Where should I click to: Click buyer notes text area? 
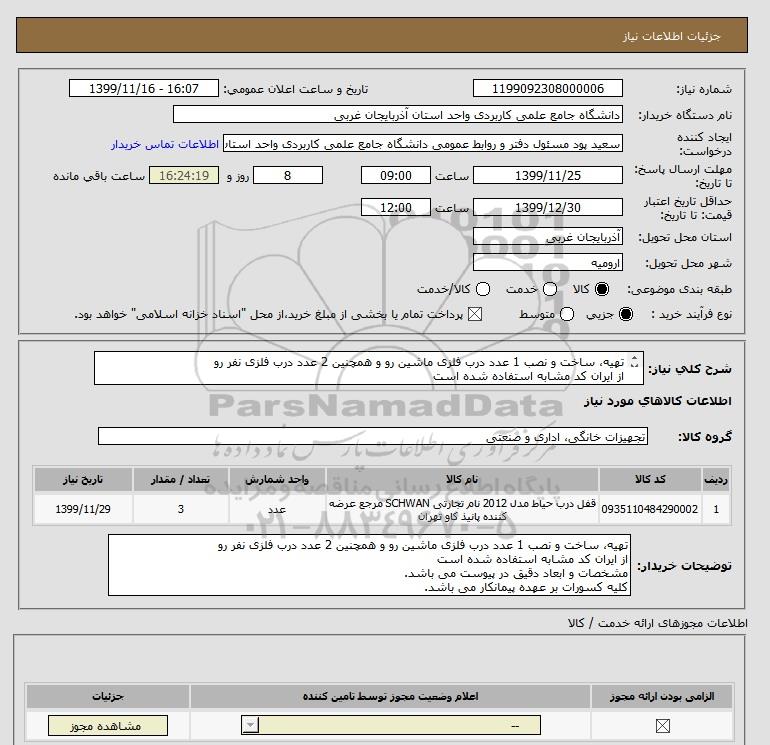(x=369, y=565)
